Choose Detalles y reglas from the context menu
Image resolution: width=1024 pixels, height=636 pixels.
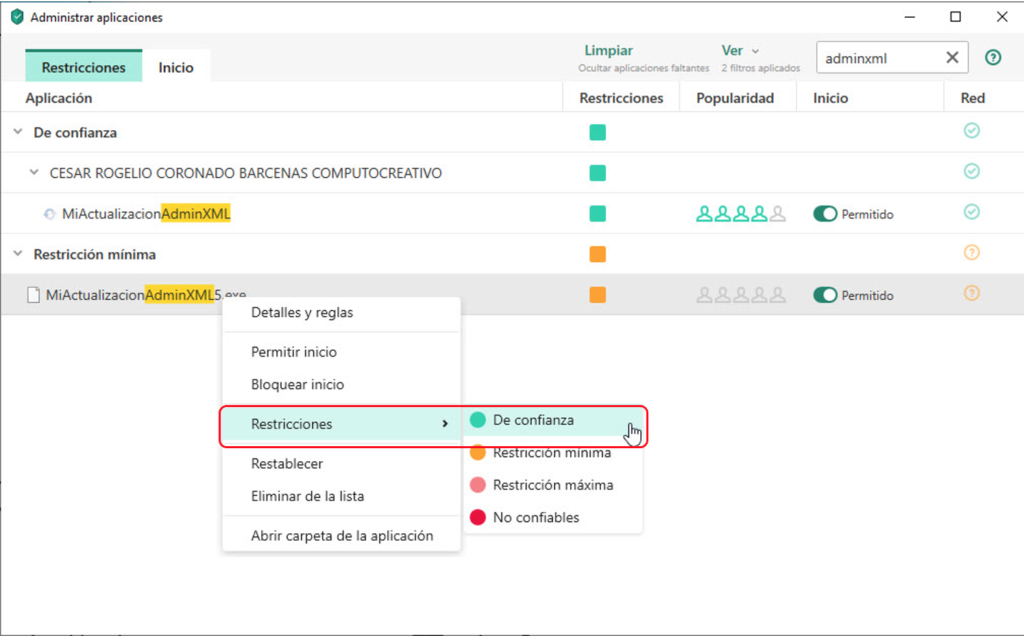(x=302, y=312)
